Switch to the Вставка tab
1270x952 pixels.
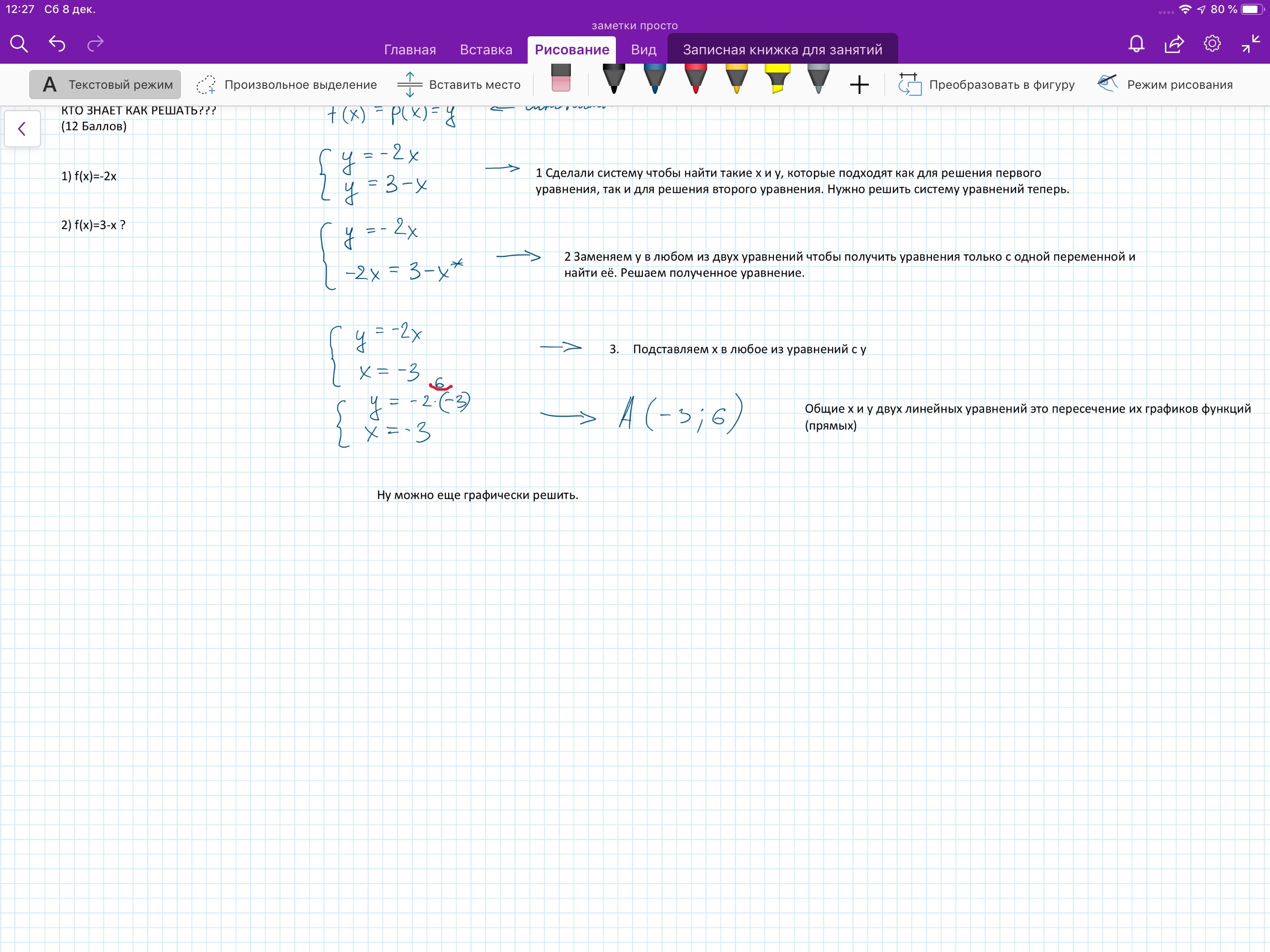pyautogui.click(x=486, y=50)
